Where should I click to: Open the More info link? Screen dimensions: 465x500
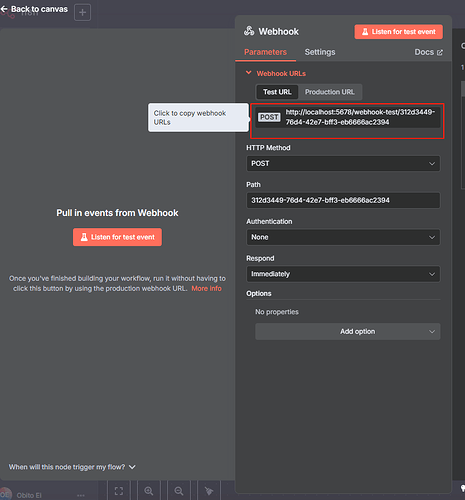(206, 289)
